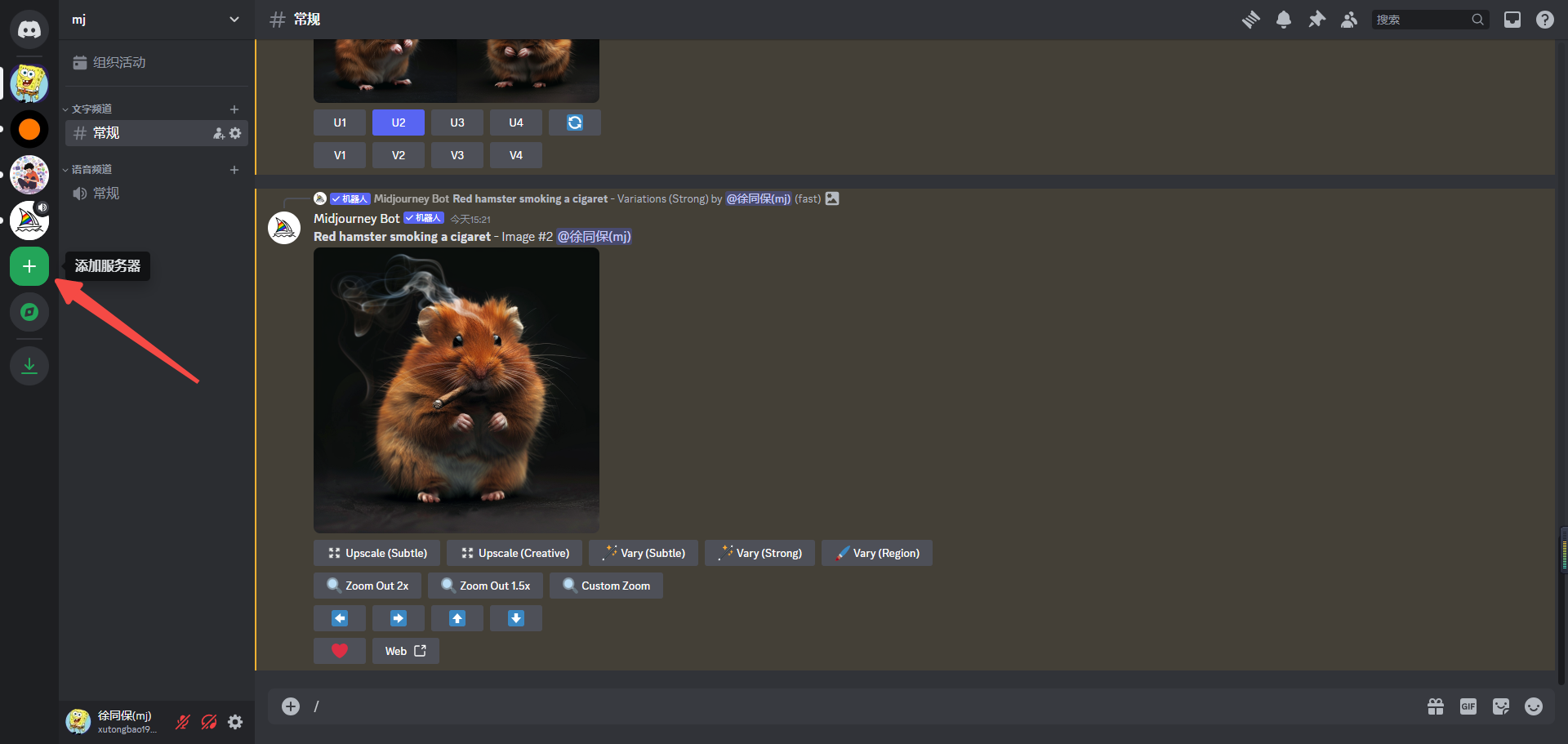The image size is (1568, 744).
Task: Pan up with the up arrow button
Action: tap(457, 618)
